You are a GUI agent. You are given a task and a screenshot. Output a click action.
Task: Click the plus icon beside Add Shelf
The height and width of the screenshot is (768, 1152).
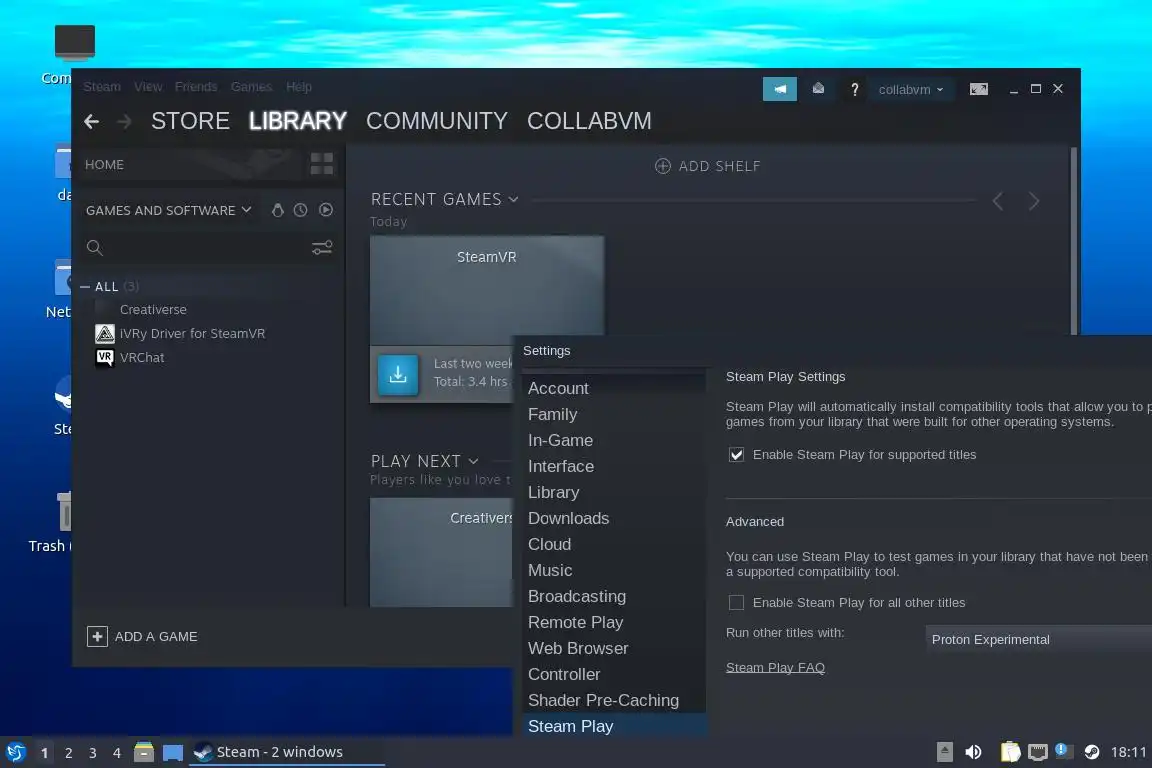pyautogui.click(x=663, y=166)
